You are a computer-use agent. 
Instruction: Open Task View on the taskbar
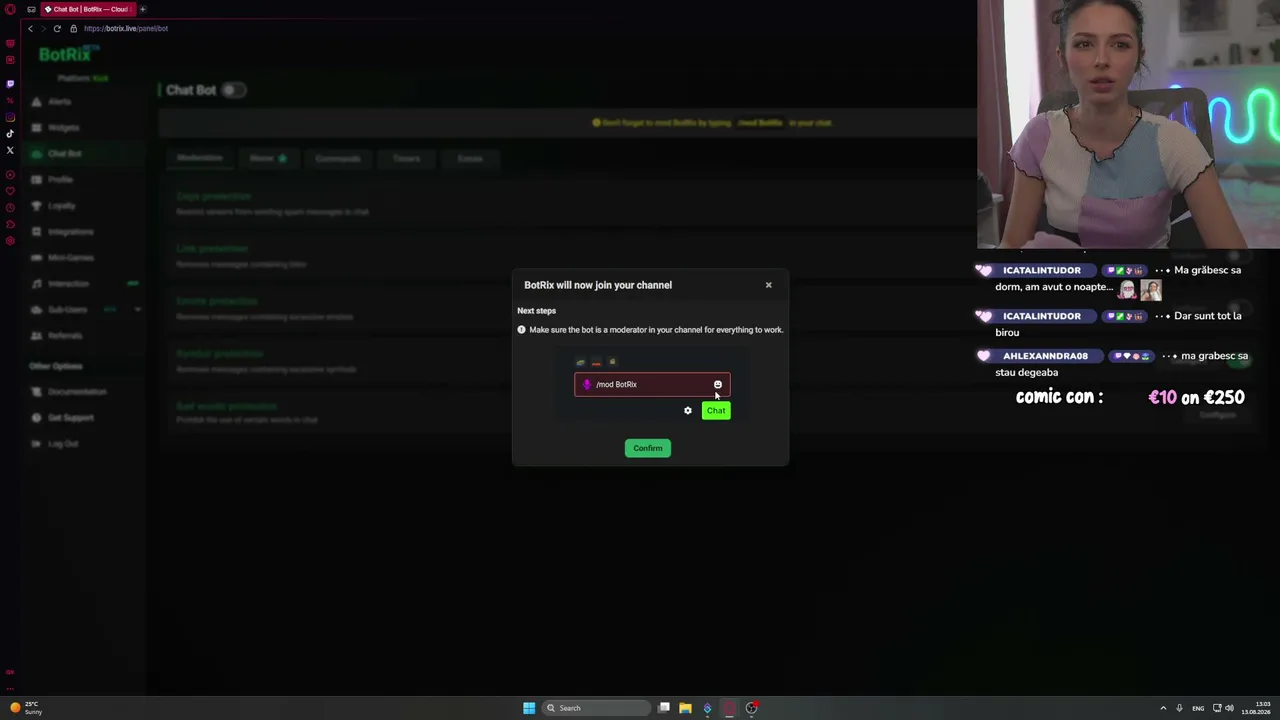(664, 708)
